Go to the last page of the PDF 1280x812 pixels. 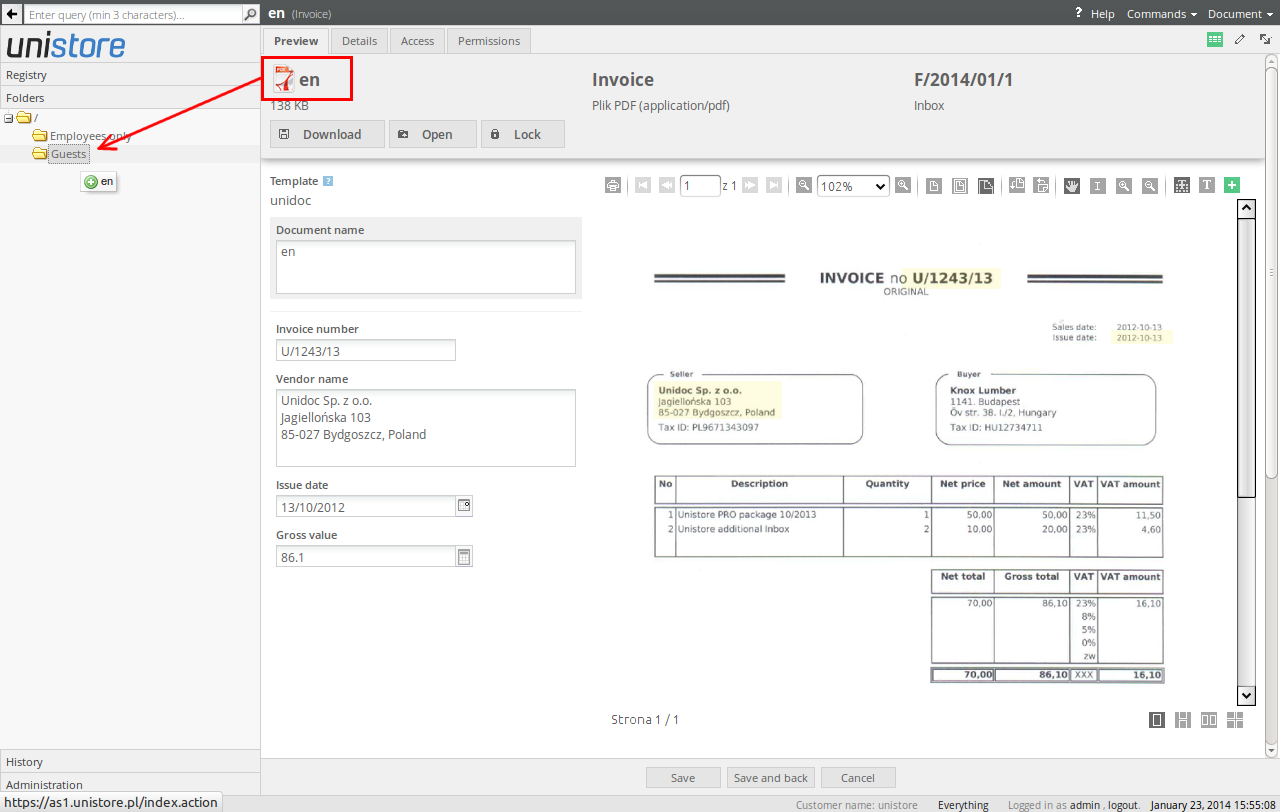coord(773,185)
